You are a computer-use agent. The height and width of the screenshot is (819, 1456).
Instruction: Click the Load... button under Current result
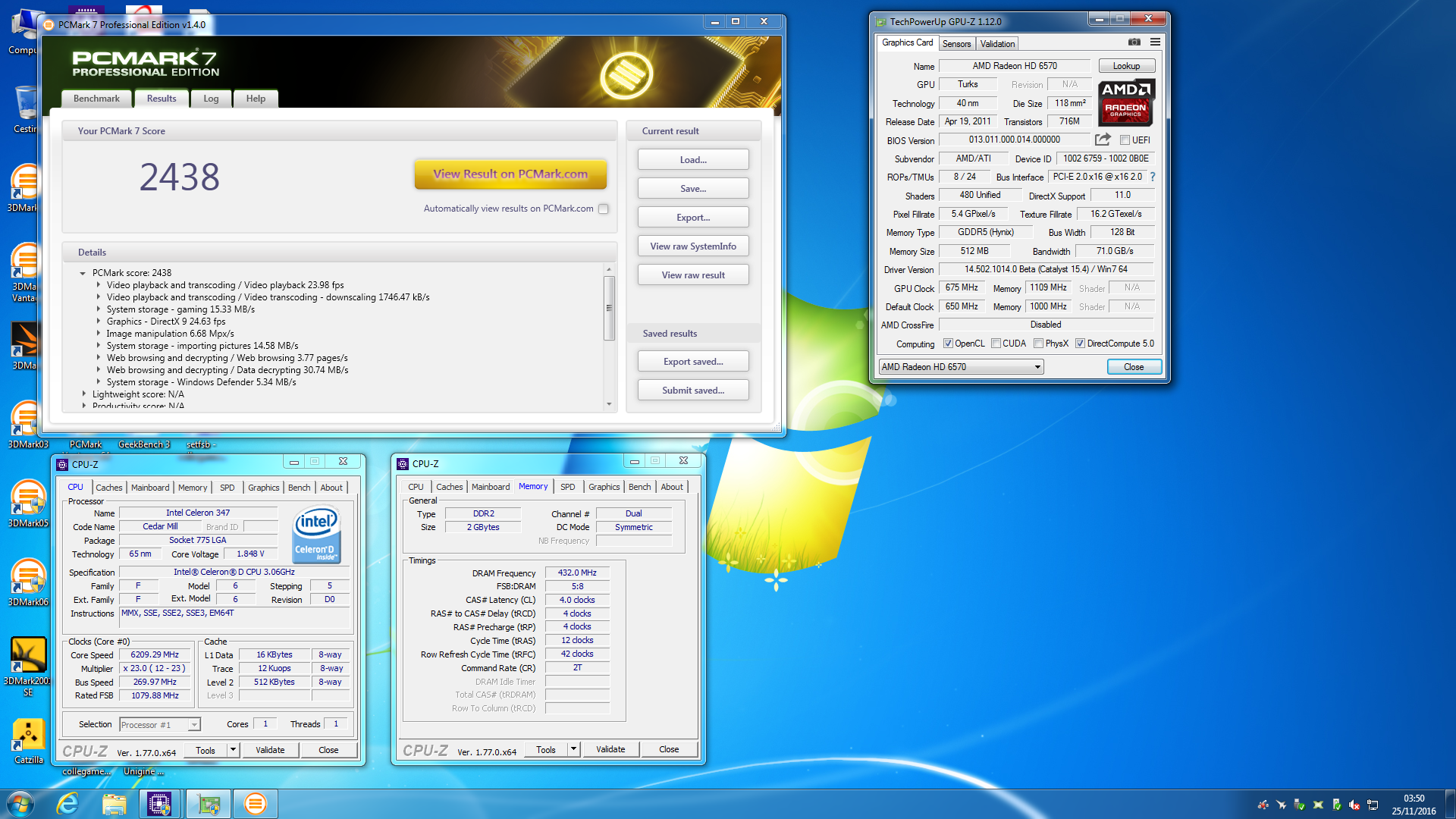click(x=693, y=160)
